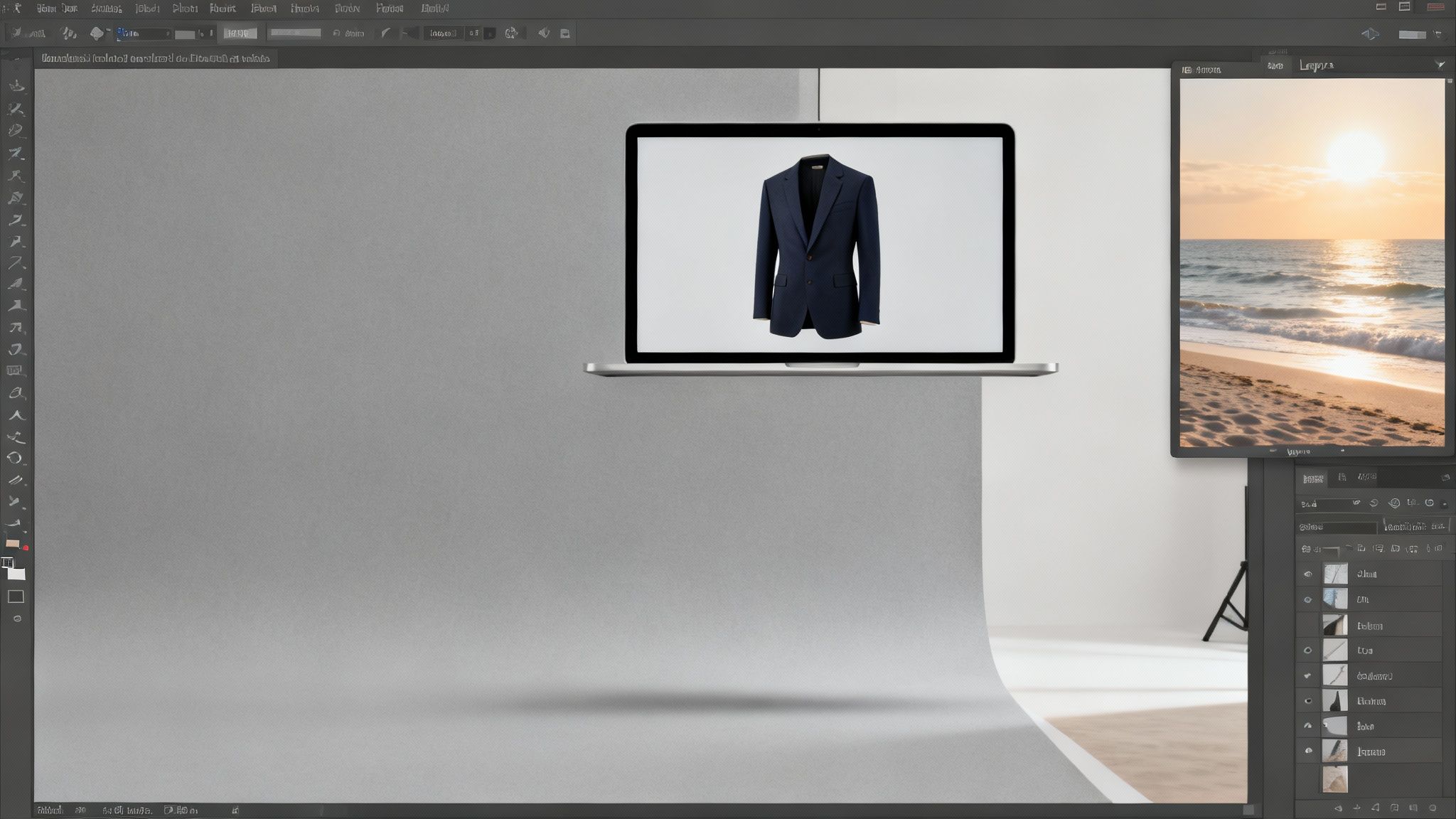Click the foreground color swatch
Viewport: 1456px width, 819px height.
[x=11, y=562]
